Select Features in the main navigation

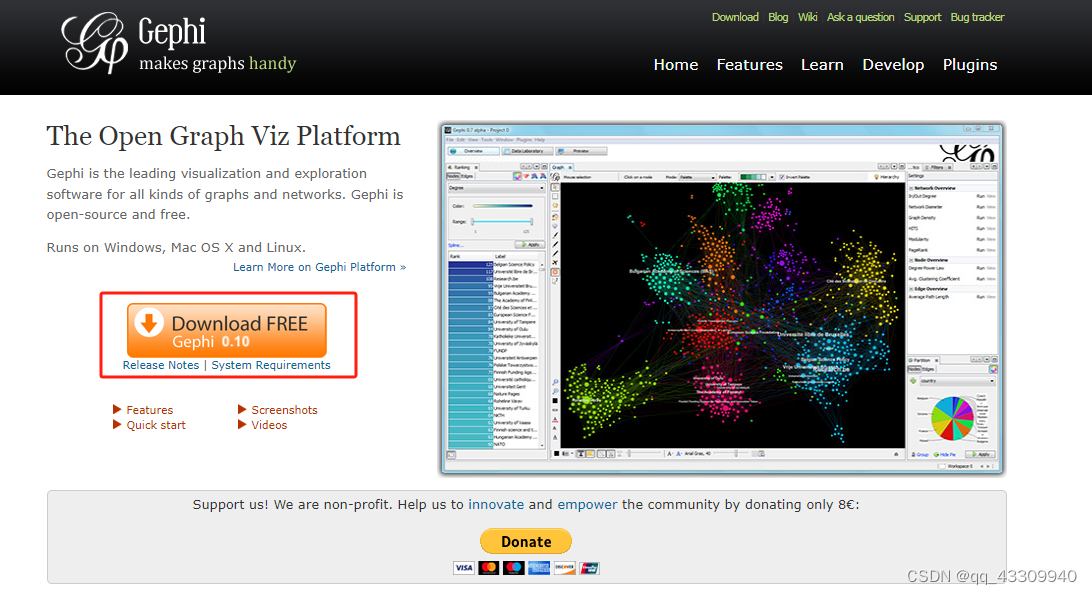point(749,65)
